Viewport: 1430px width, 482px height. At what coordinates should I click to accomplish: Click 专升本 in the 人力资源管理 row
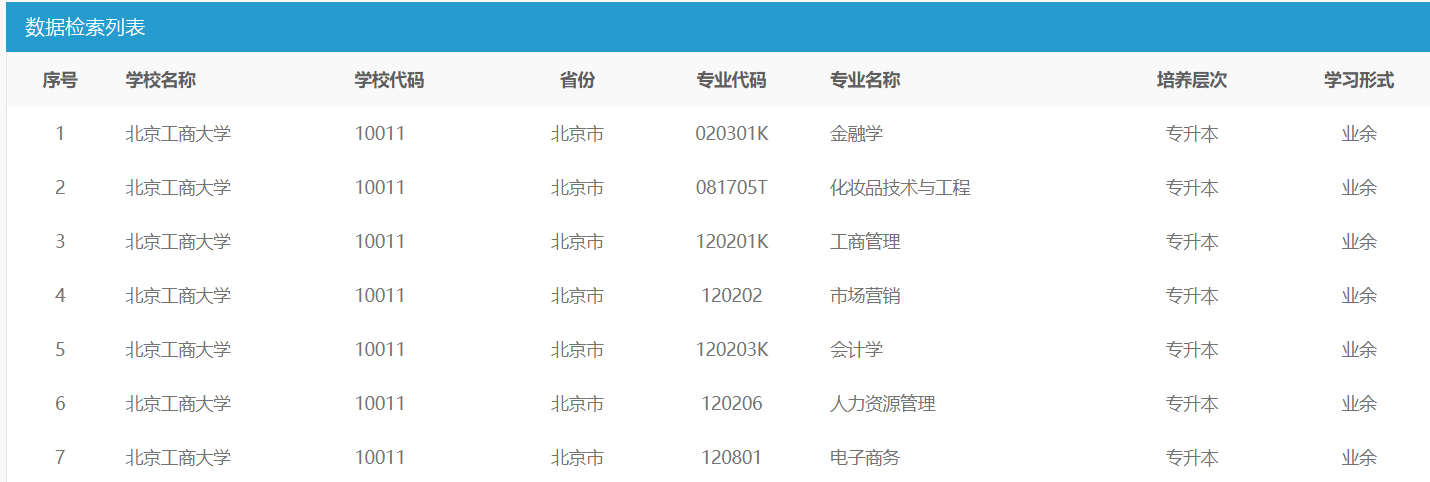(x=1192, y=403)
